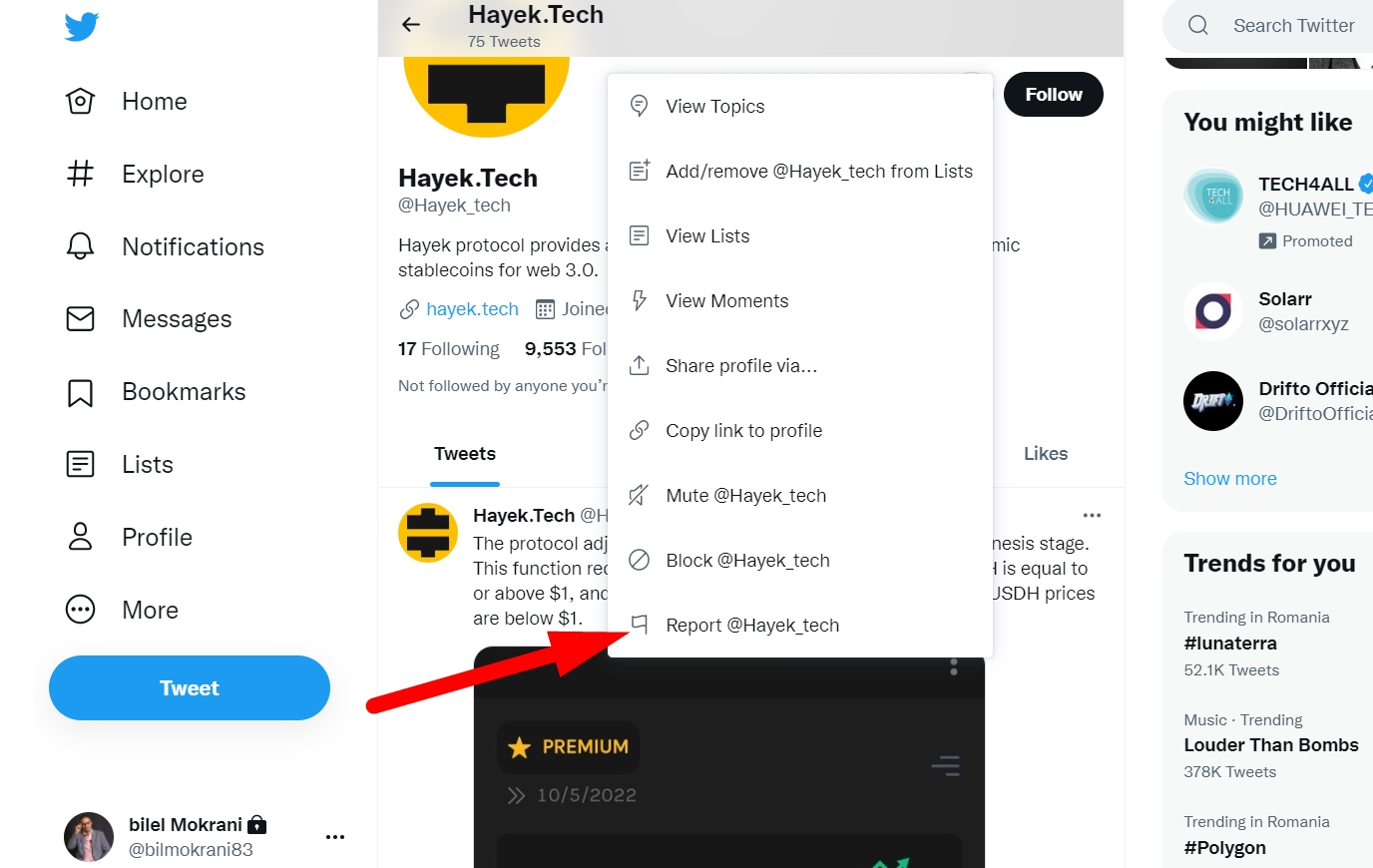This screenshot has width=1373, height=868.
Task: Click the search magnifier icon
Action: [1198, 26]
